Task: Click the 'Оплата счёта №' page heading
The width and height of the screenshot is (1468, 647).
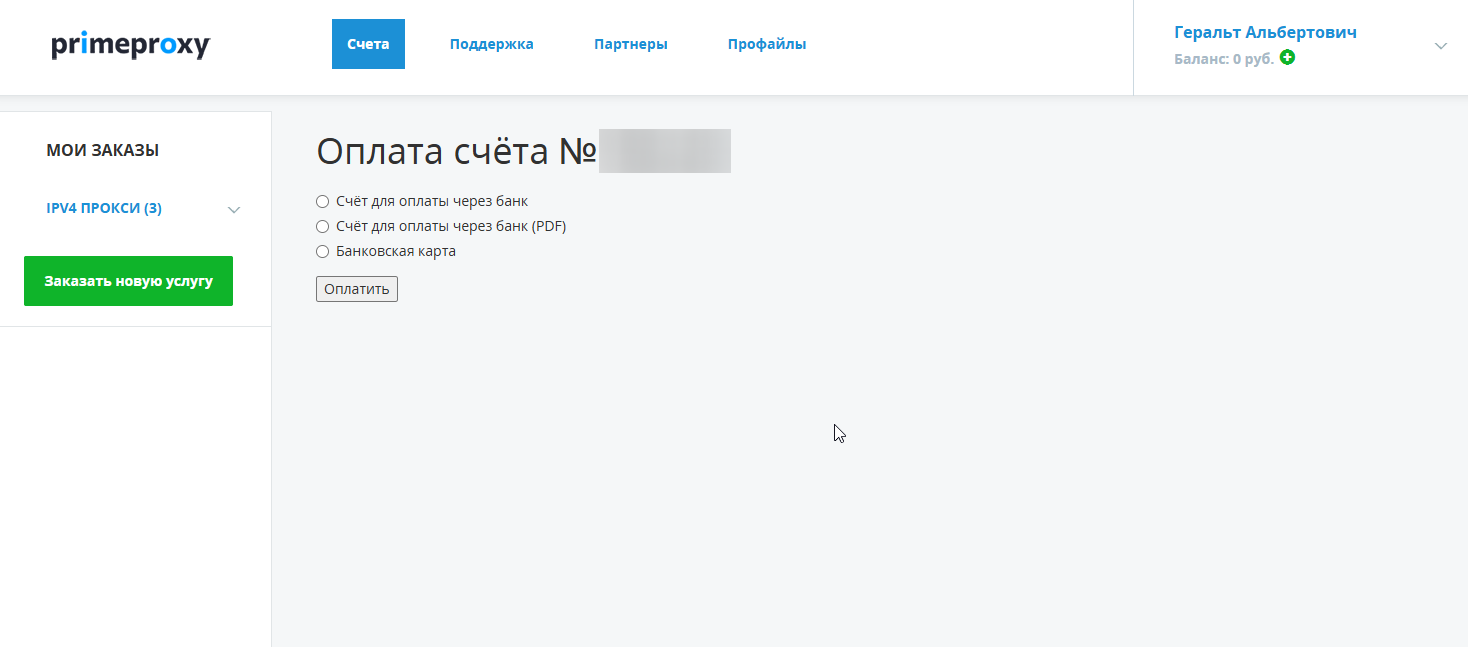Action: (x=457, y=151)
